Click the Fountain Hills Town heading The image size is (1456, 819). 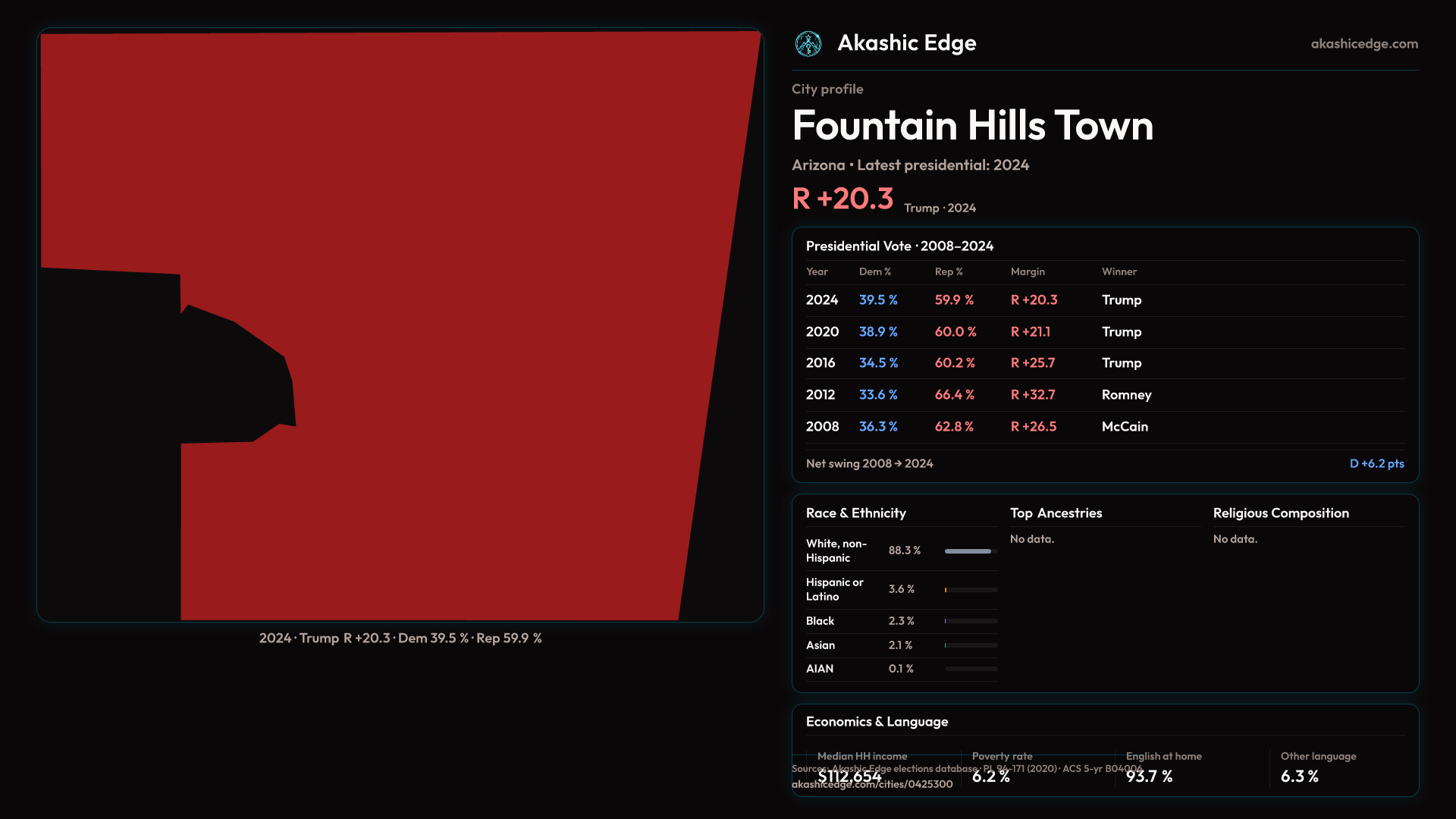click(x=972, y=125)
